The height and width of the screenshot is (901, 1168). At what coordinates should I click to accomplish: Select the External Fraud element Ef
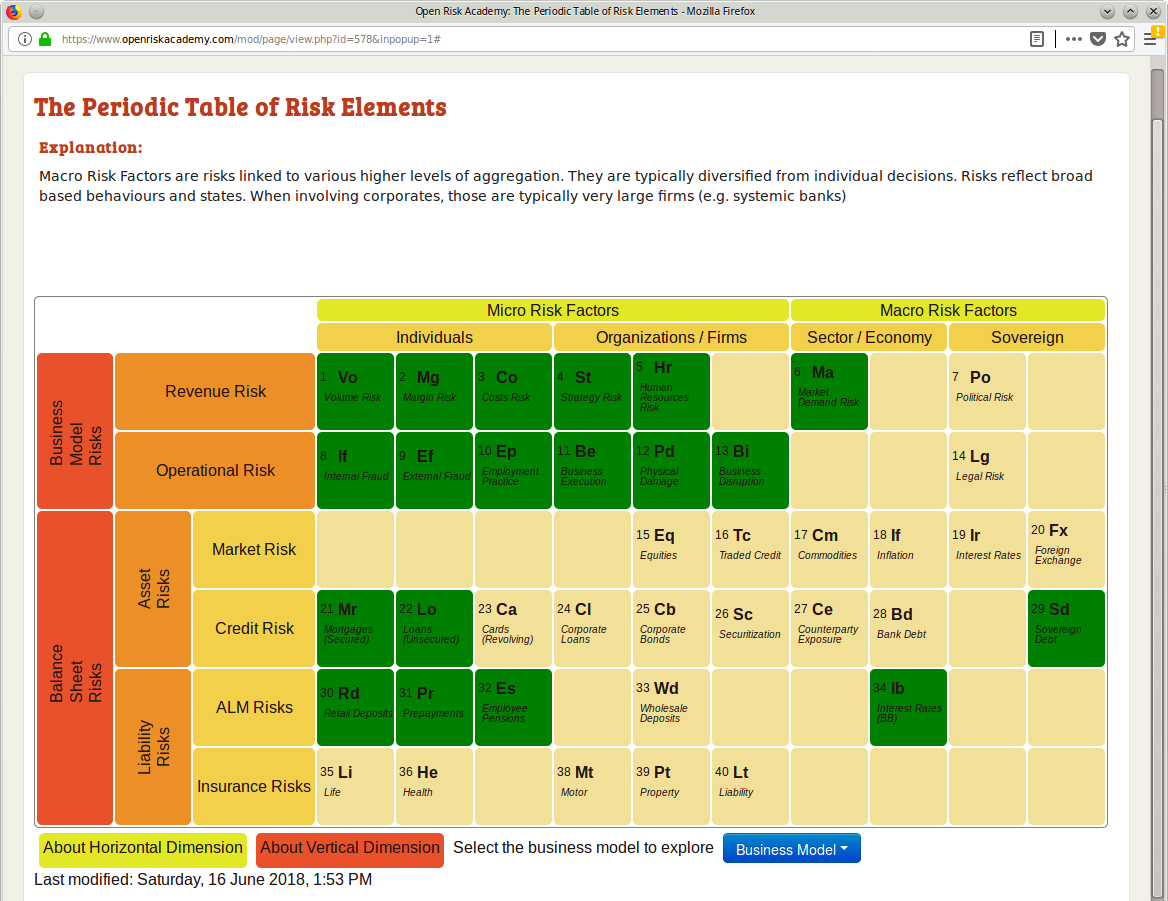pyautogui.click(x=434, y=471)
